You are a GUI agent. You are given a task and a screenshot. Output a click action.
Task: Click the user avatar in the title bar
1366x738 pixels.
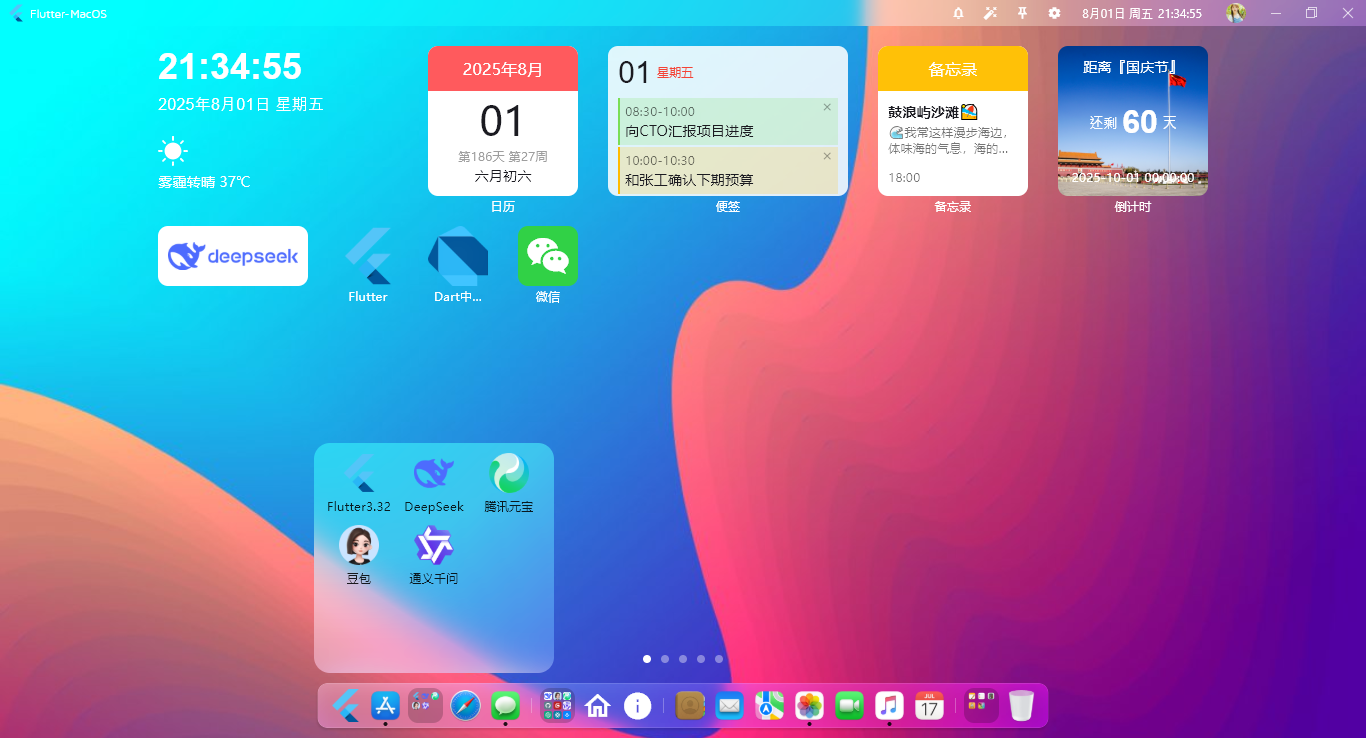[x=1235, y=13]
